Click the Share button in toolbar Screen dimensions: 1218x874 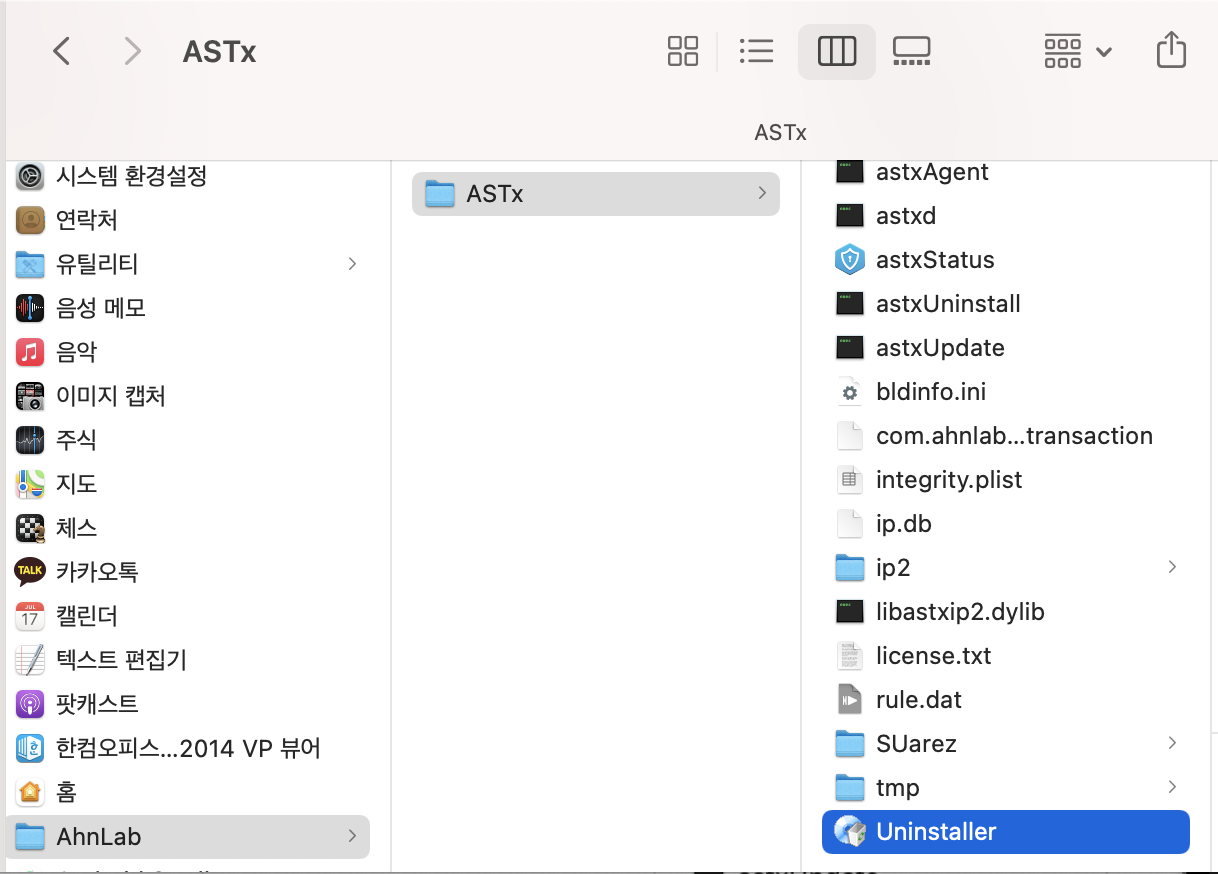coord(1171,49)
